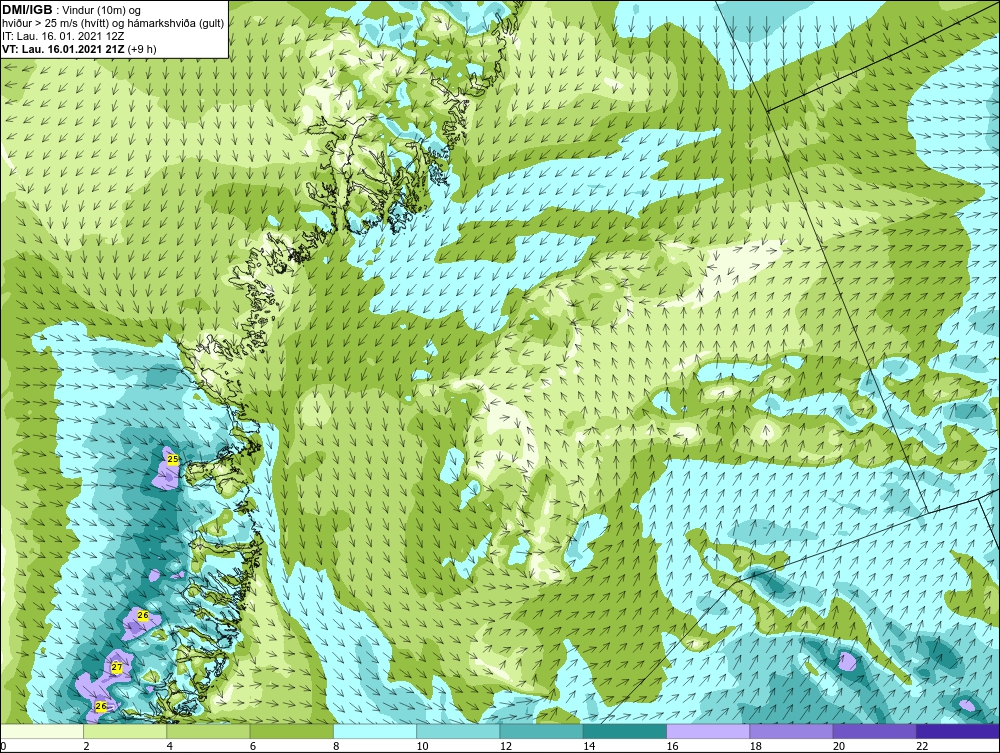Click the scale label 16

pos(672,747)
